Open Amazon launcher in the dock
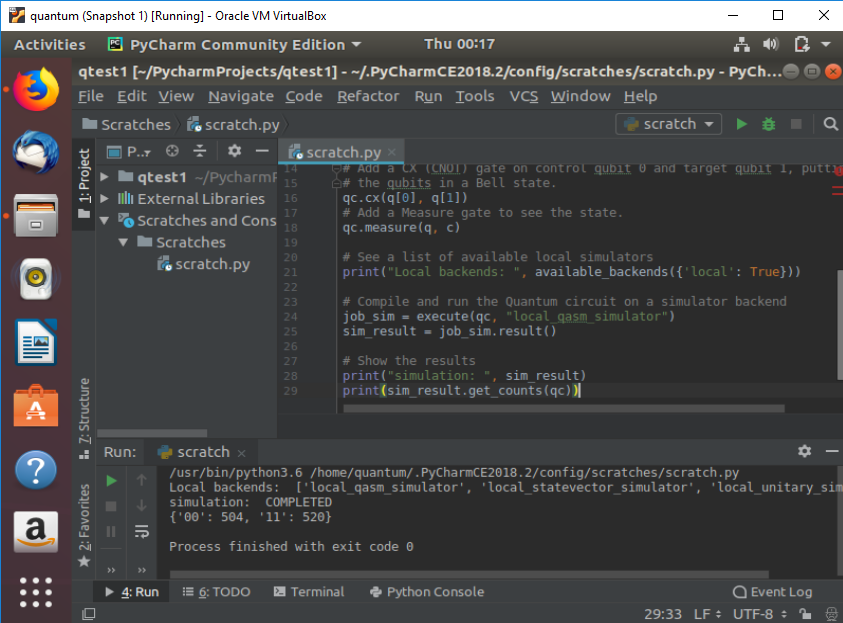843x623 pixels. click(x=36, y=532)
